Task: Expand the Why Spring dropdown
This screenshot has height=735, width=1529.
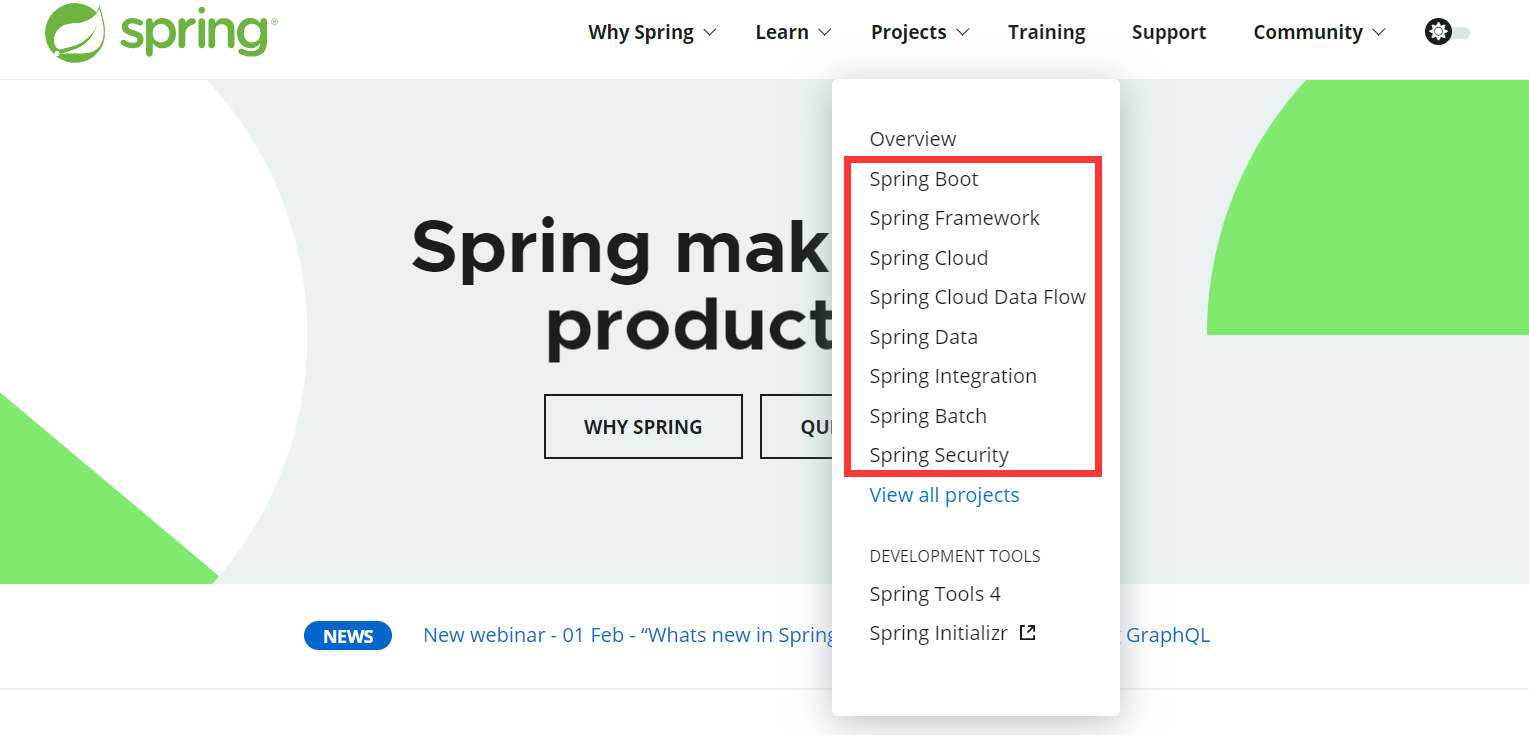Action: coord(652,32)
